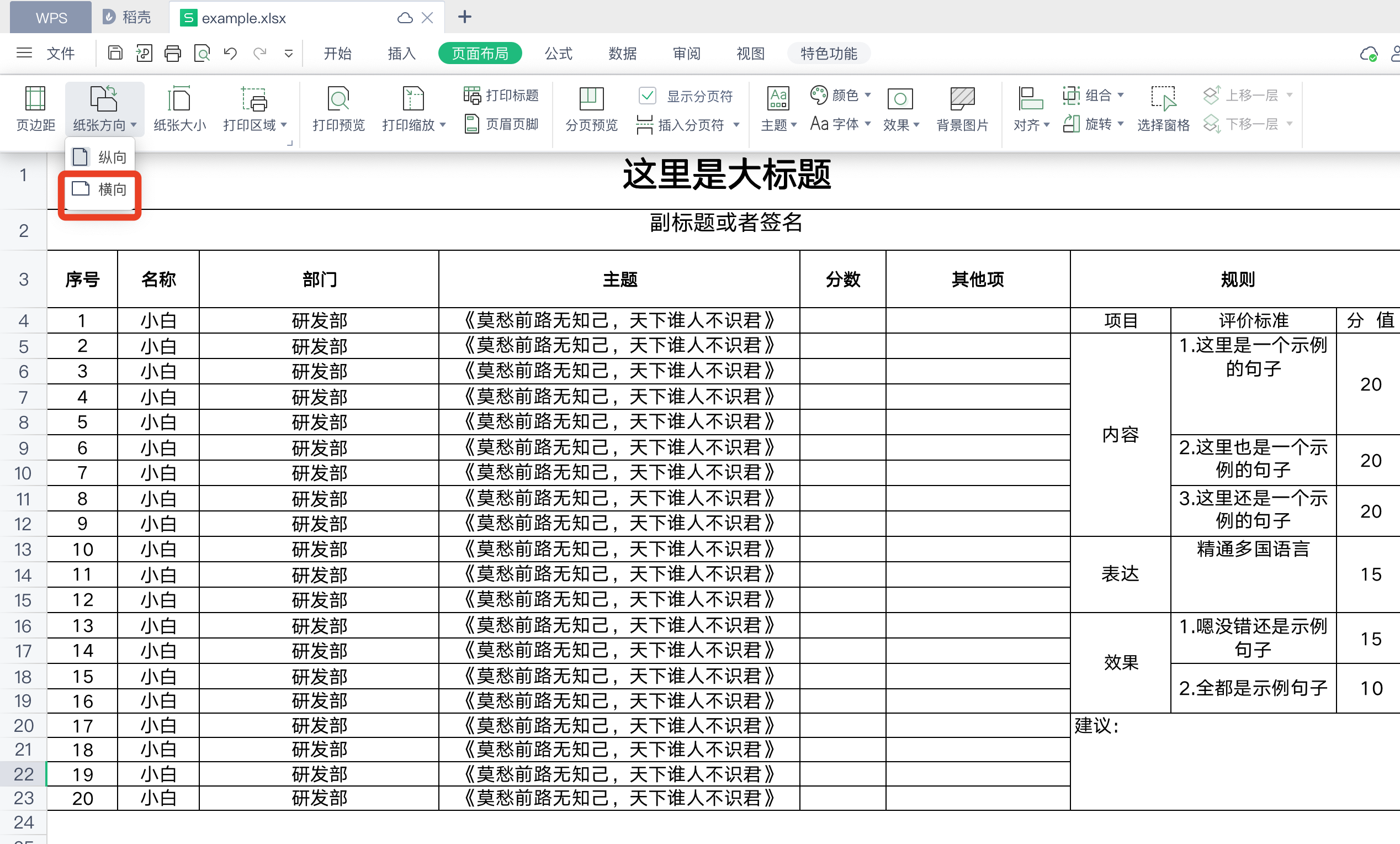Click the new tab plus button
Screen dimensions: 1400x844
(x=464, y=17)
